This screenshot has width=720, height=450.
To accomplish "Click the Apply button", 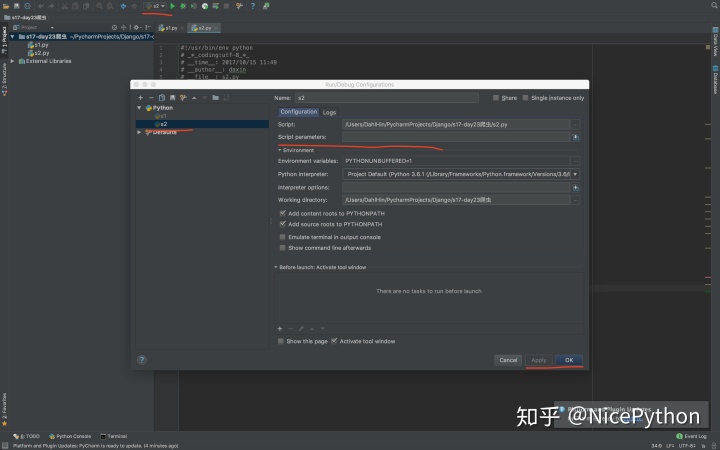I will [539, 360].
